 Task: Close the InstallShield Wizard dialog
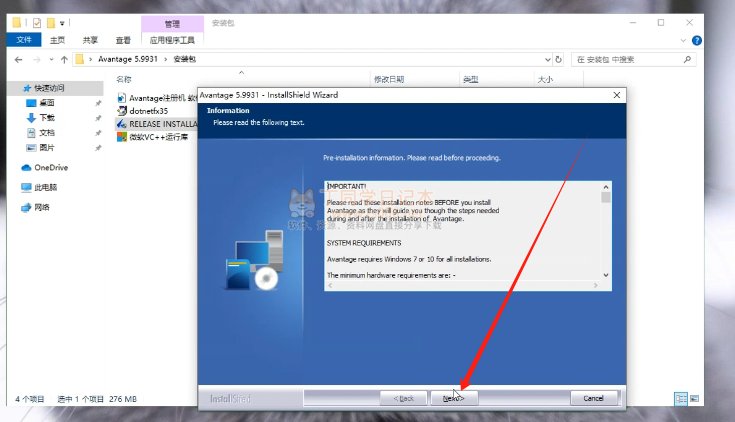click(617, 95)
